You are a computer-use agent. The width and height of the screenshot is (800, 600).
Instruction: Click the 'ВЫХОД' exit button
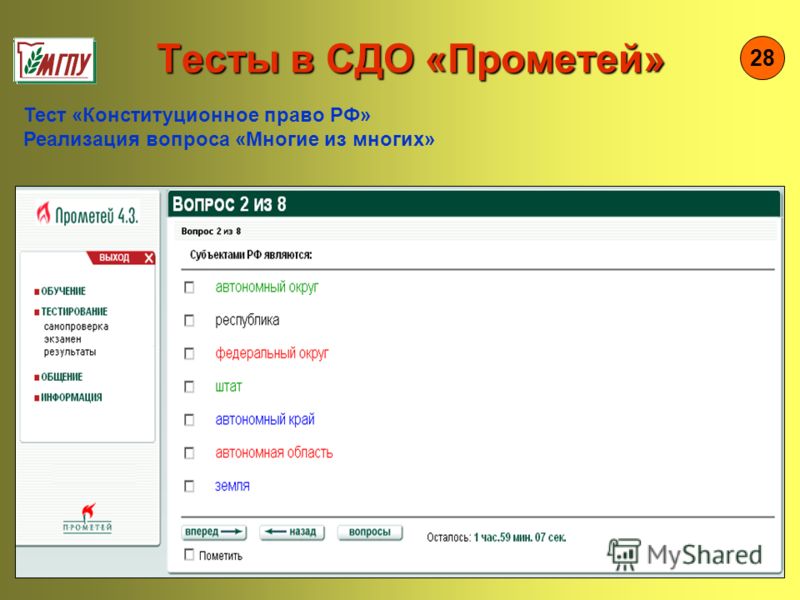(121, 258)
